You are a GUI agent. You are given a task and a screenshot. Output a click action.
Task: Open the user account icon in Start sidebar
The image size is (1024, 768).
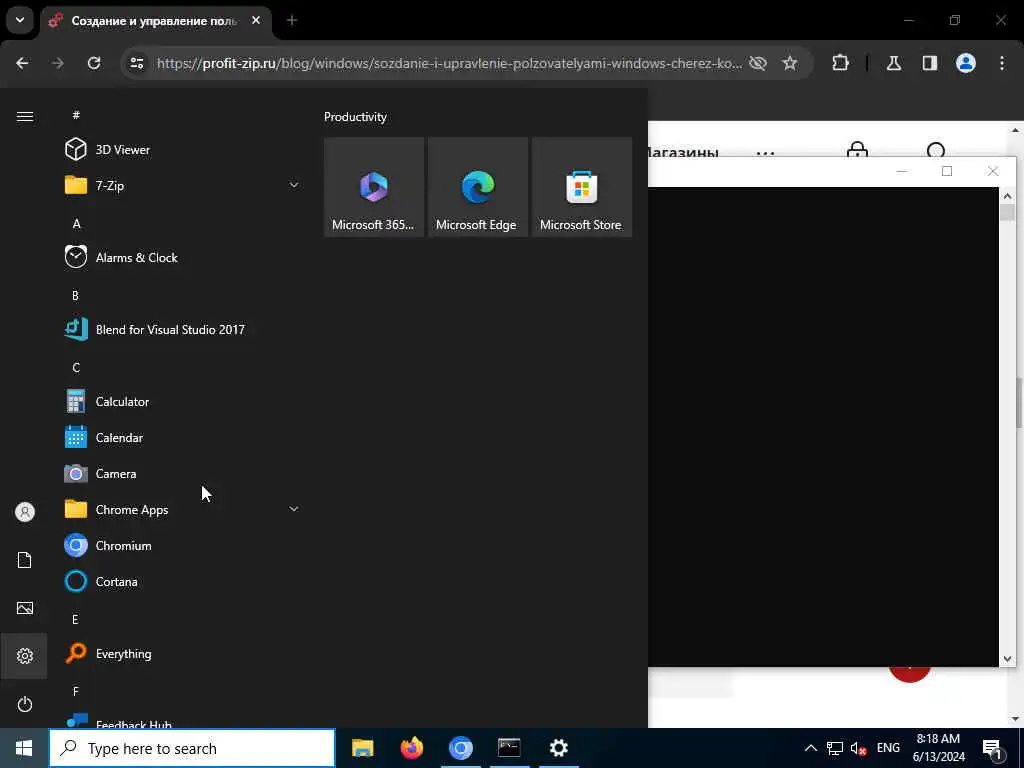[x=25, y=512]
